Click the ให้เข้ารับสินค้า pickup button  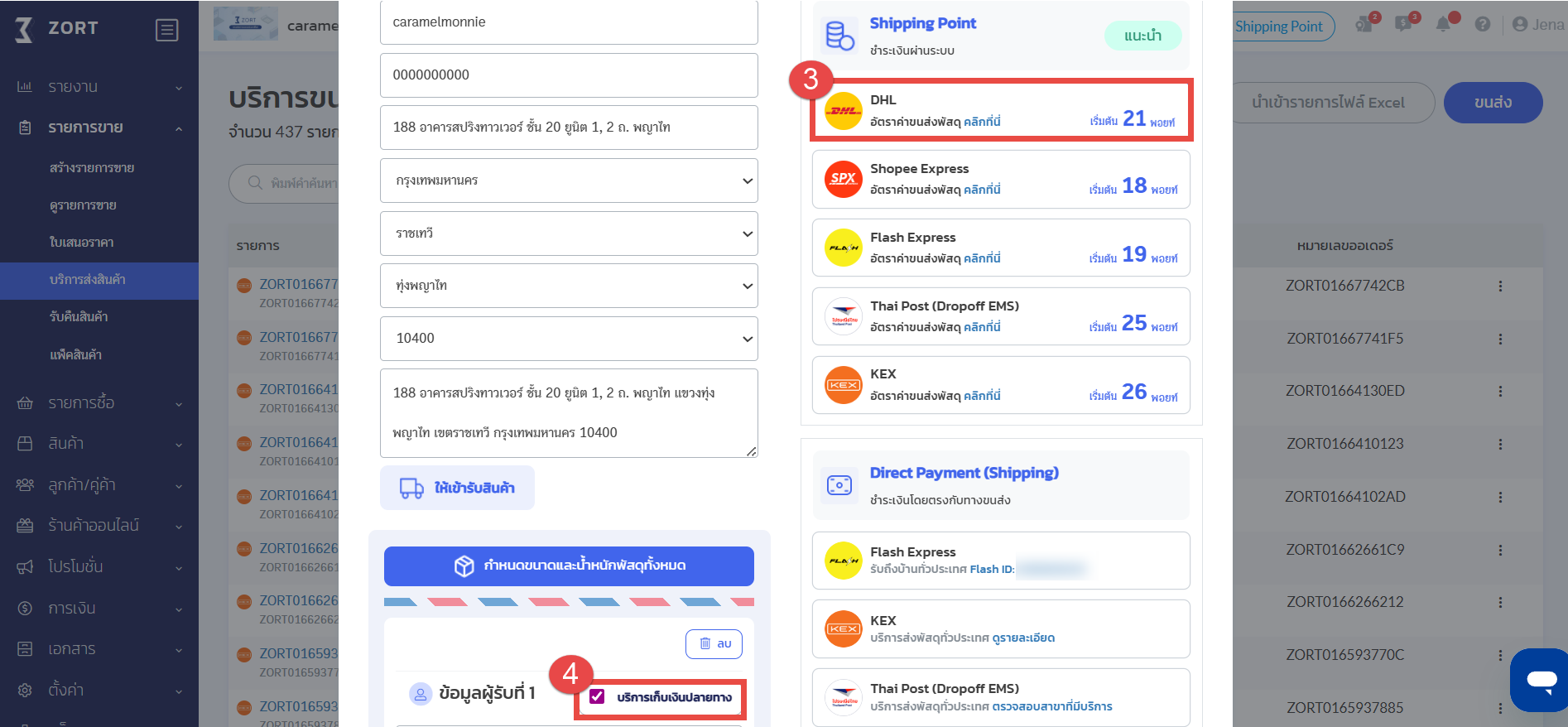[457, 488]
